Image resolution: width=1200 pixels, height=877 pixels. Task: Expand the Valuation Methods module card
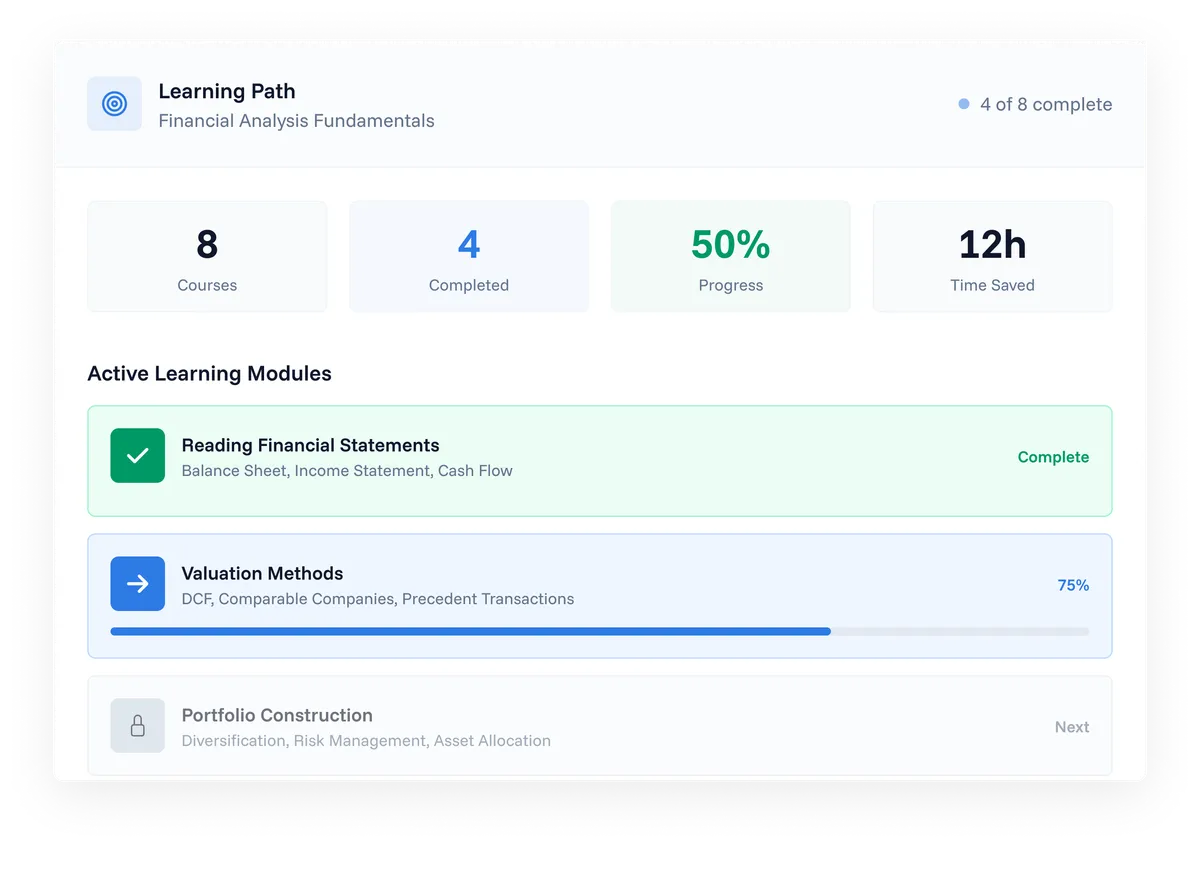point(600,596)
